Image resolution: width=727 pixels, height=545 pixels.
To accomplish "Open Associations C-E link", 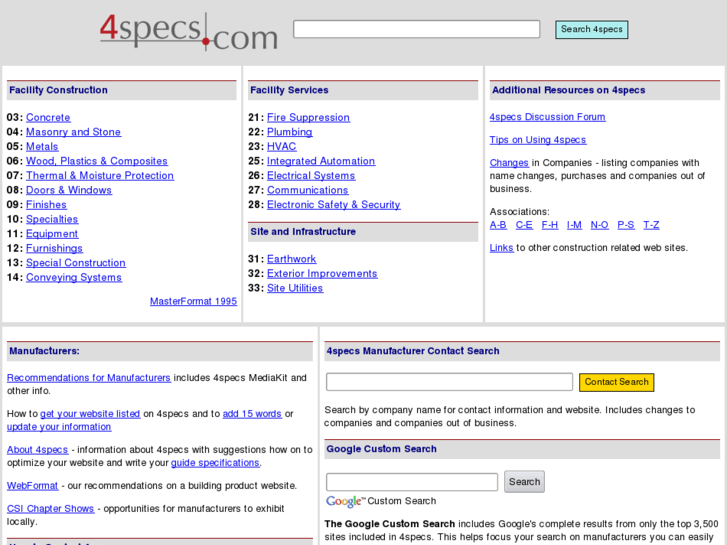I will 524,225.
